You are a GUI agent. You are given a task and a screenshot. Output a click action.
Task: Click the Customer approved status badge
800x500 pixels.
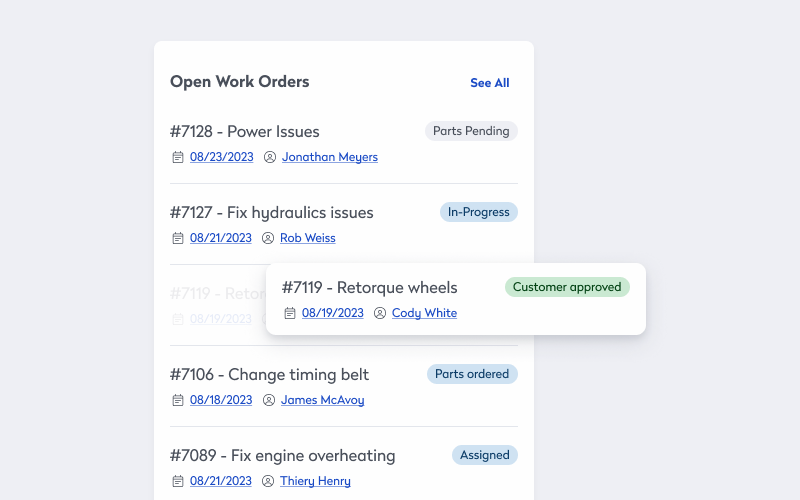pos(567,287)
